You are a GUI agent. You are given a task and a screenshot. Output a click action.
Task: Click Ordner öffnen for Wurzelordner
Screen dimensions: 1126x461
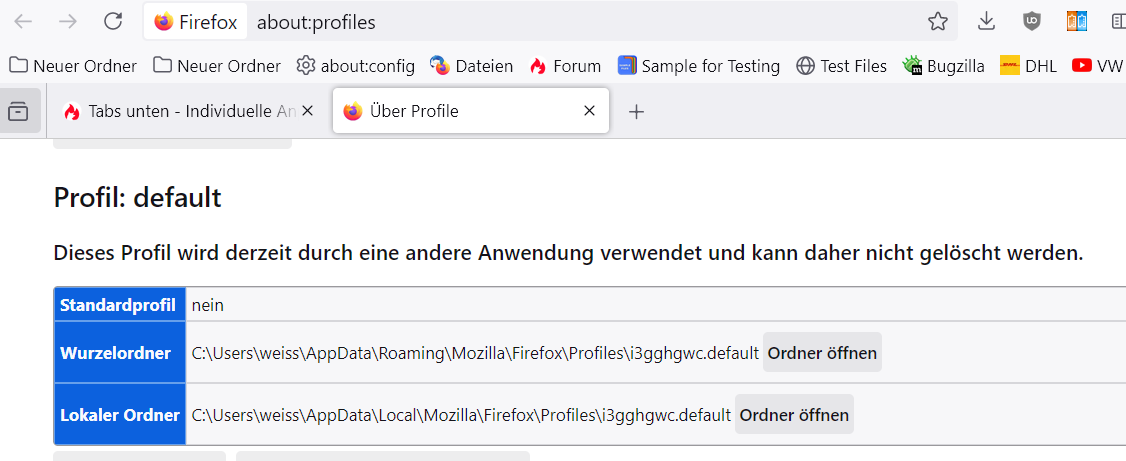[822, 352]
